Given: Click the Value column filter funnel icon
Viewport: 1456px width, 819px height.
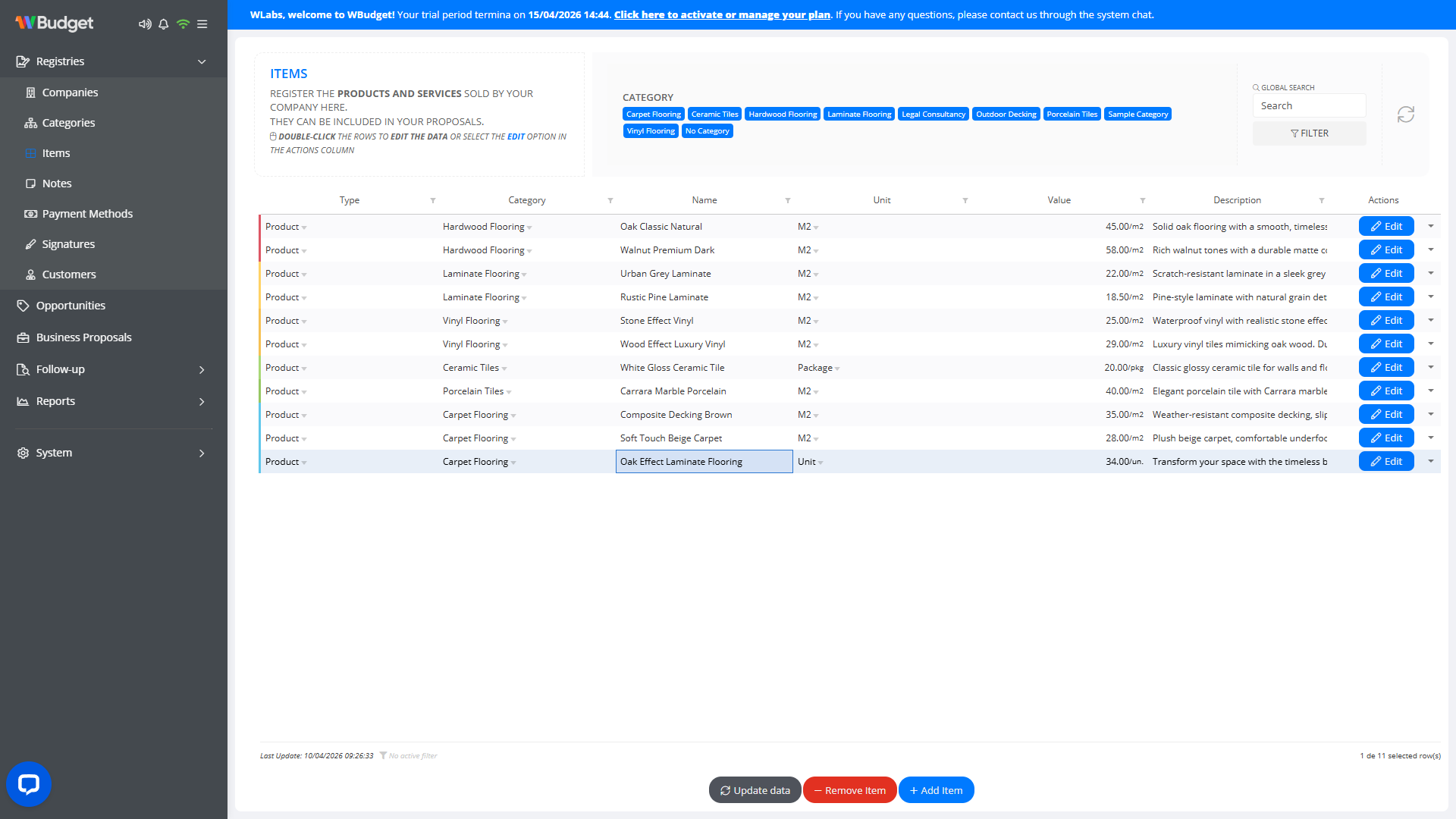Looking at the screenshot, I should (x=1142, y=201).
